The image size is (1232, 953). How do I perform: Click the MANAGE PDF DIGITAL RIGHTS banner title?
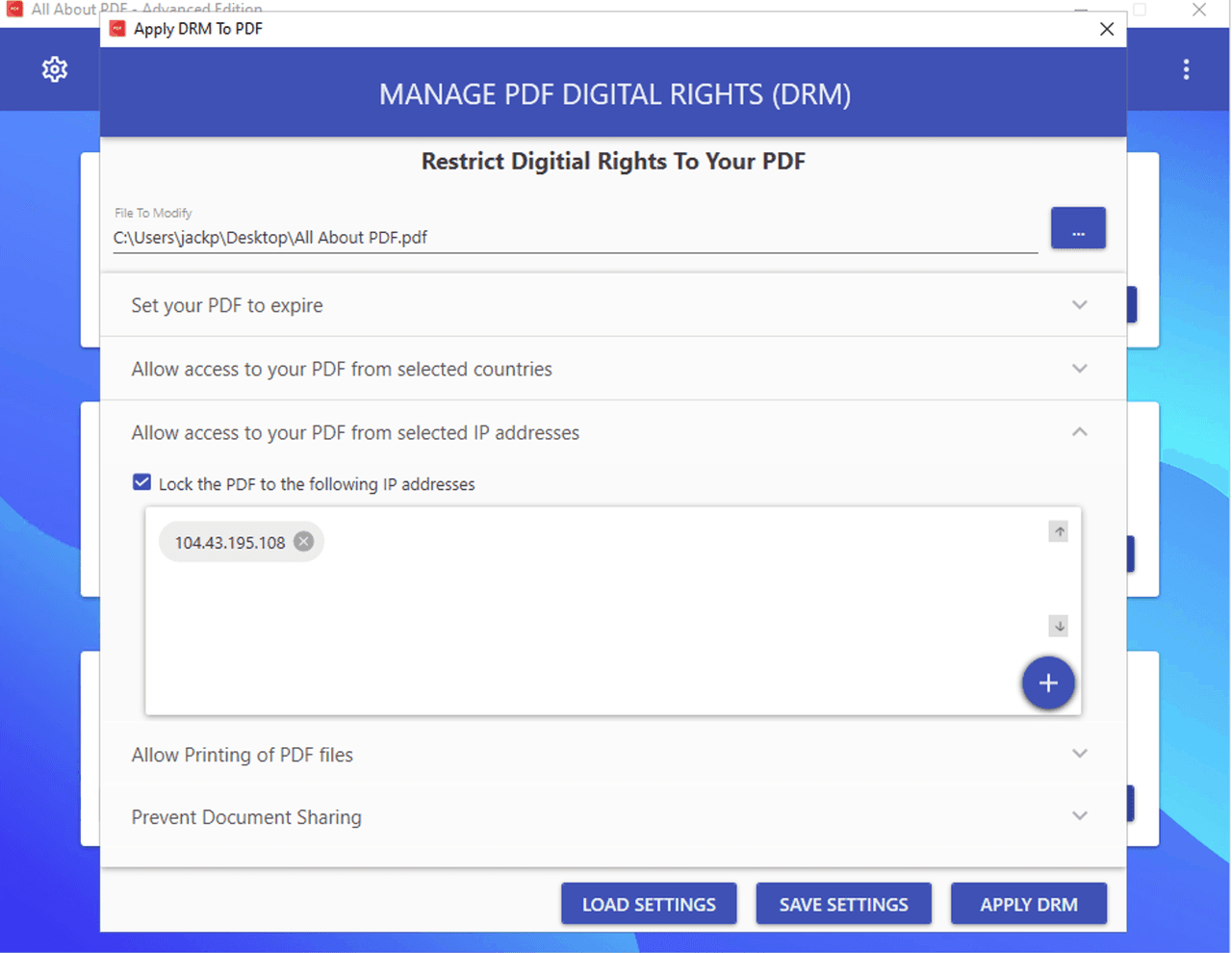[614, 94]
